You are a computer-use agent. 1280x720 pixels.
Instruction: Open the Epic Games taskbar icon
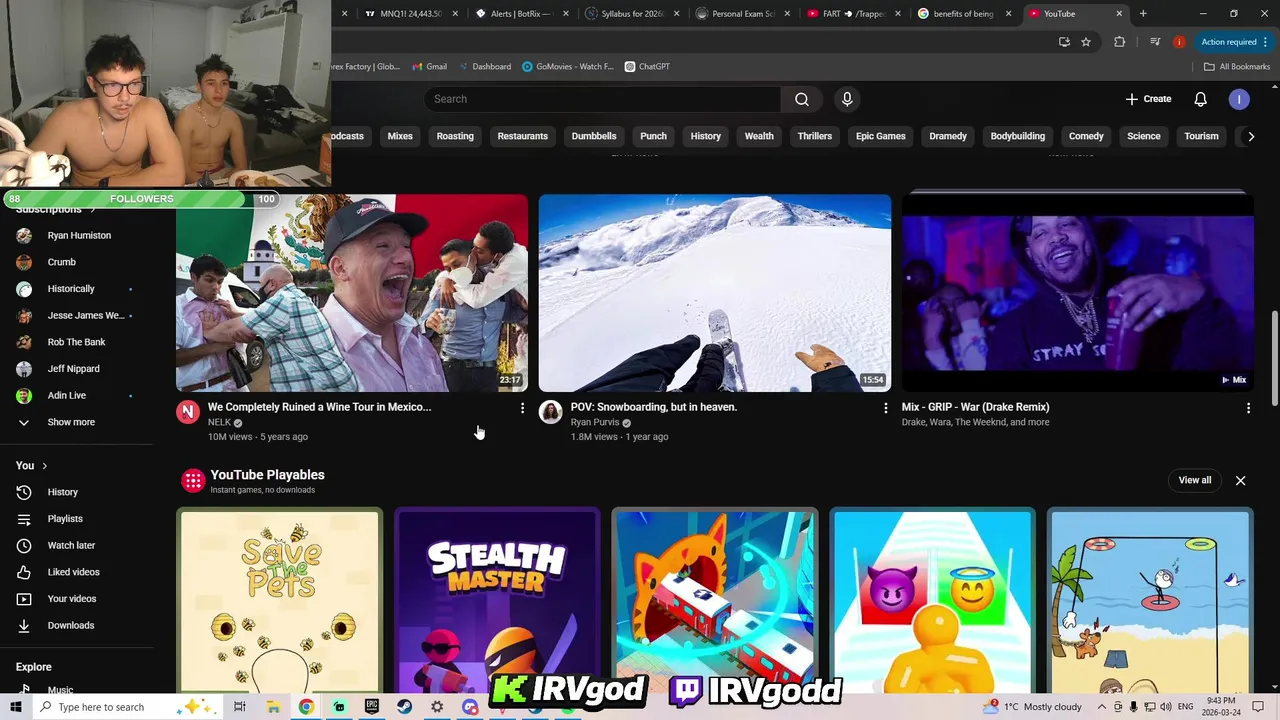[371, 707]
